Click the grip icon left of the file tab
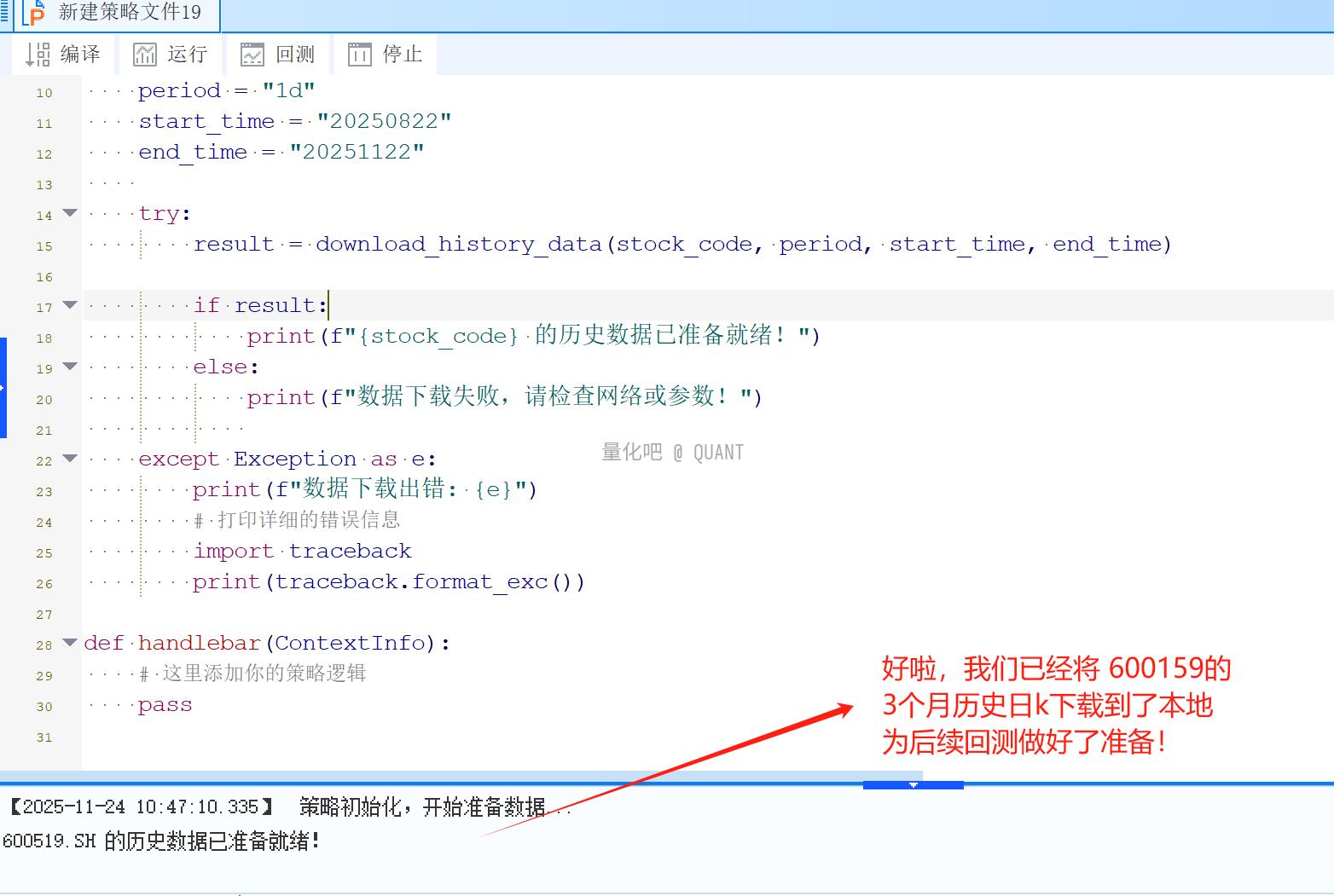Screen dimensions: 1334x896 coord(5,13)
